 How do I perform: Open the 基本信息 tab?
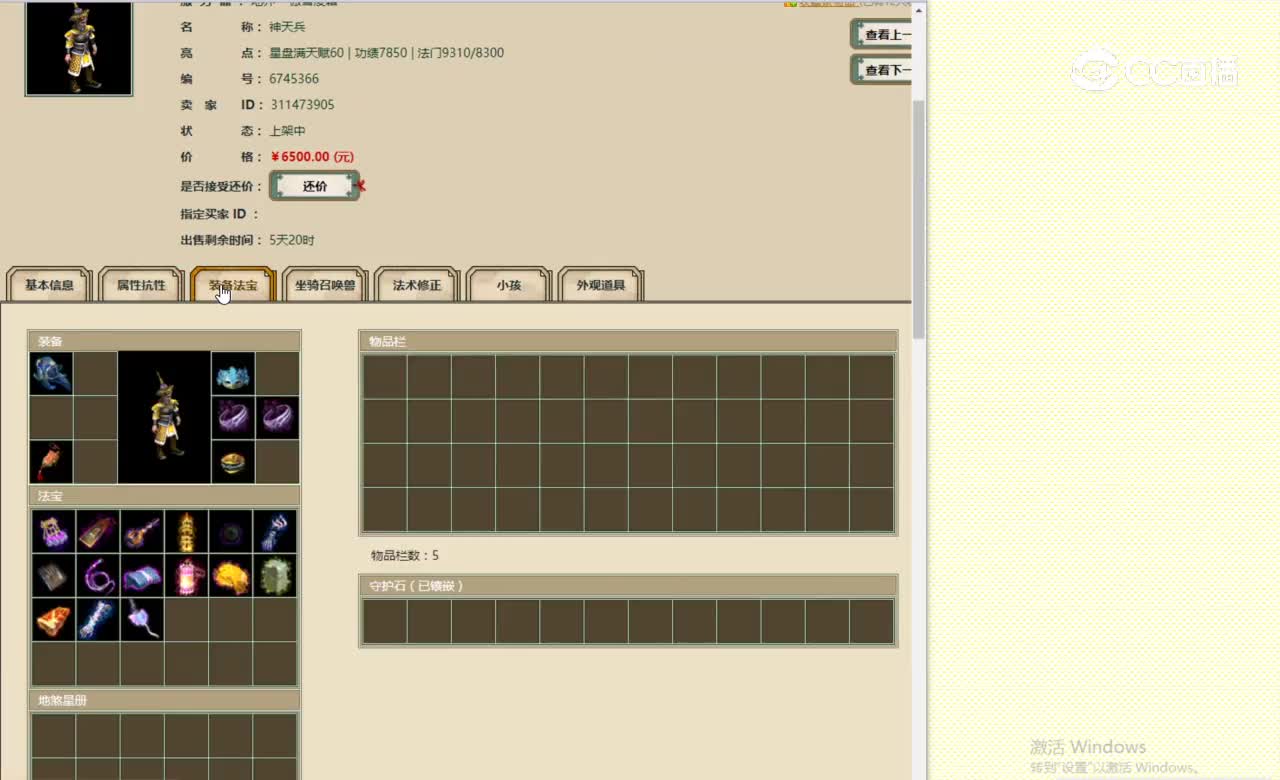[49, 285]
